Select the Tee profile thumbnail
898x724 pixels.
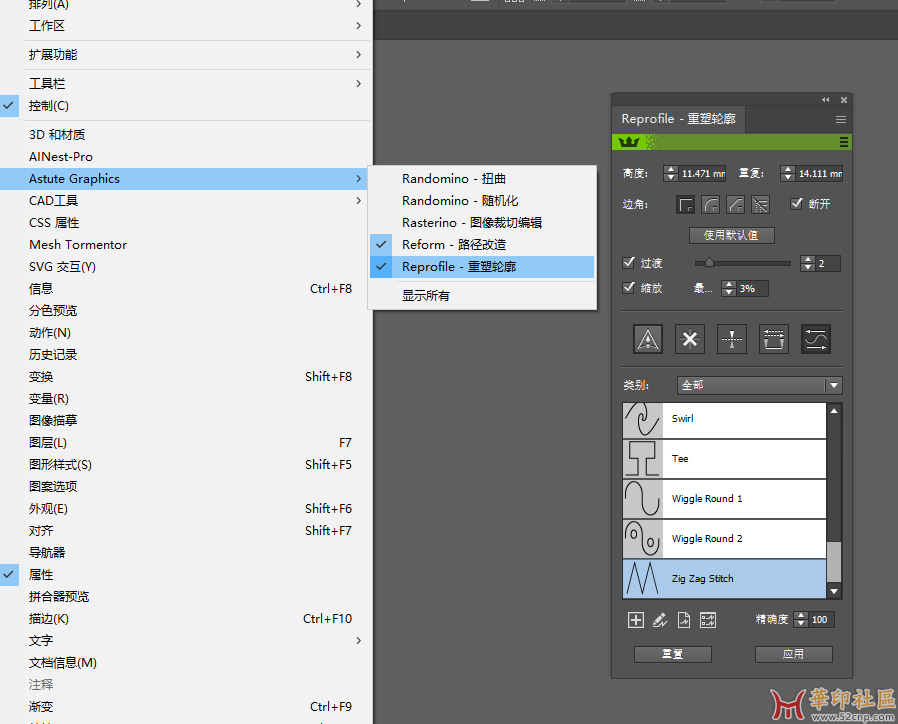(x=643, y=459)
